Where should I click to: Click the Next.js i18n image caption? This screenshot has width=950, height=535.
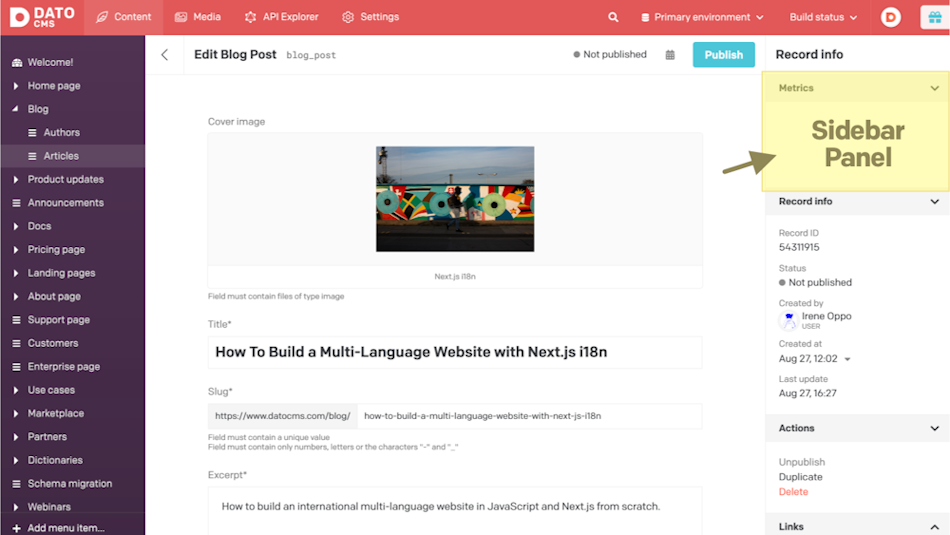(x=455, y=276)
